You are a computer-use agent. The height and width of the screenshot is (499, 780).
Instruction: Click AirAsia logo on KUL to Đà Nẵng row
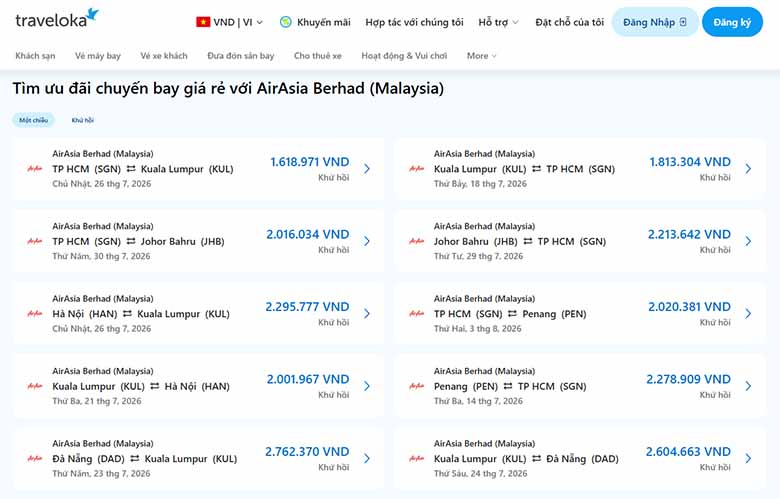416,459
